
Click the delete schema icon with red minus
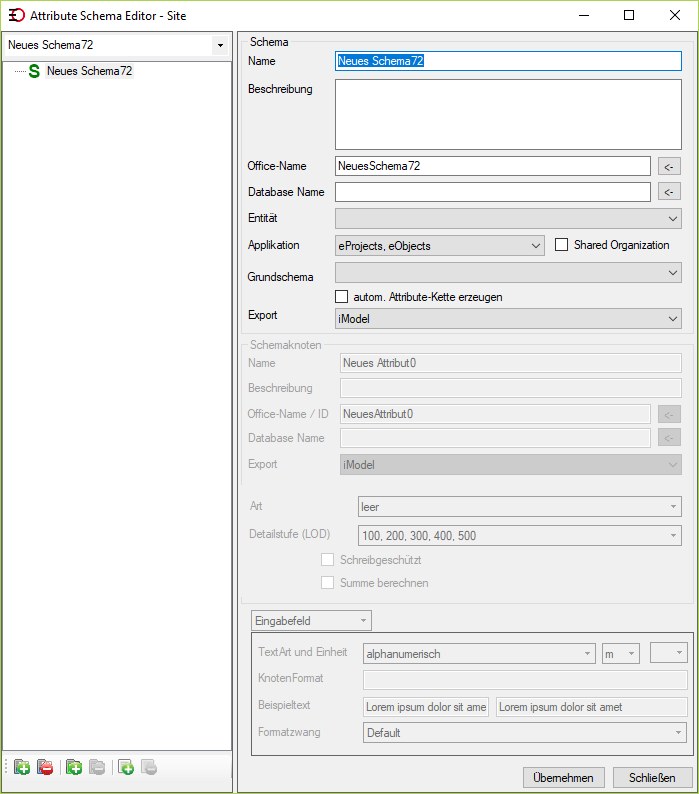(x=45, y=768)
